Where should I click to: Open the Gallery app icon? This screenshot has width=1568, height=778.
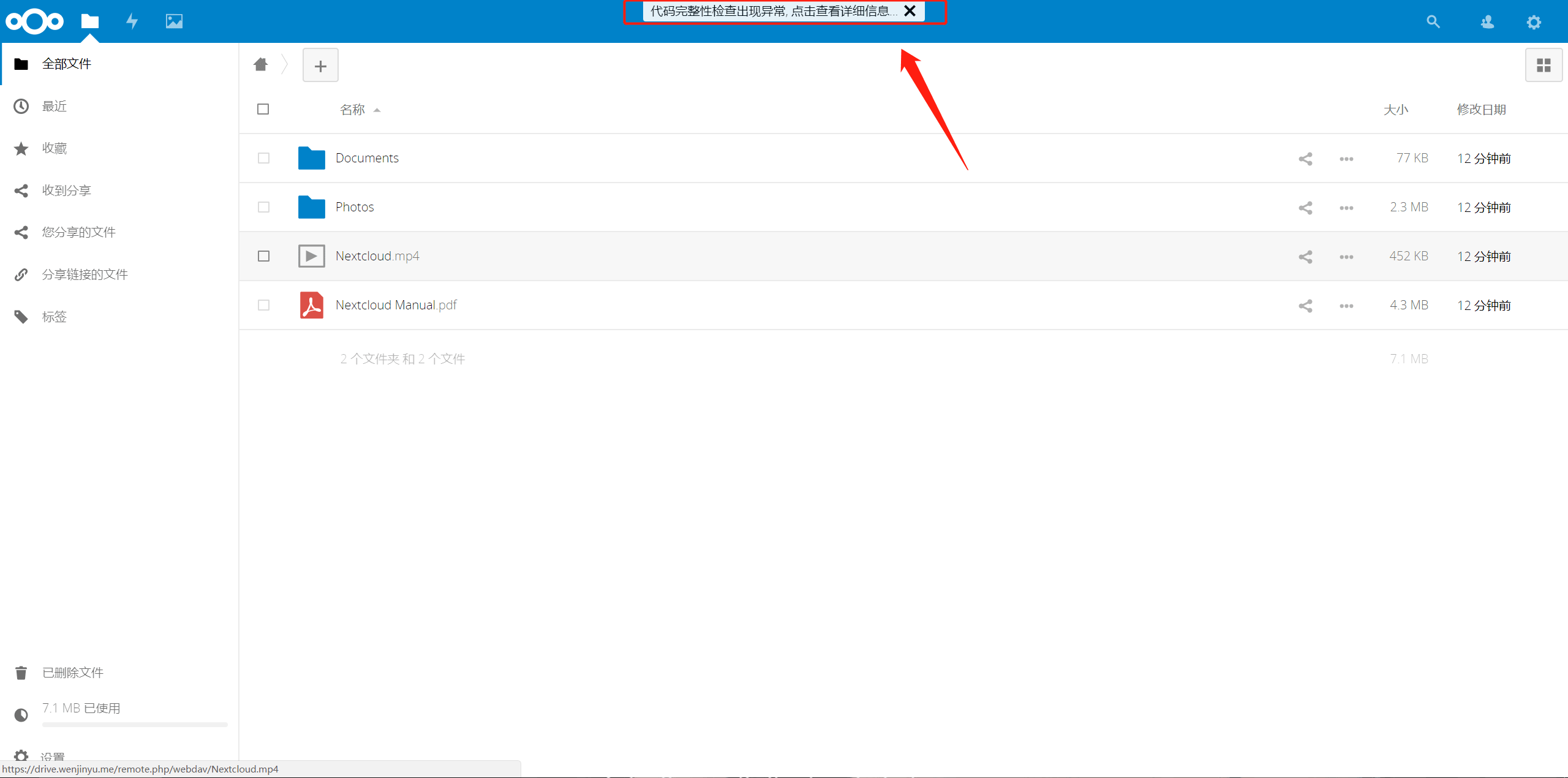[x=174, y=21]
